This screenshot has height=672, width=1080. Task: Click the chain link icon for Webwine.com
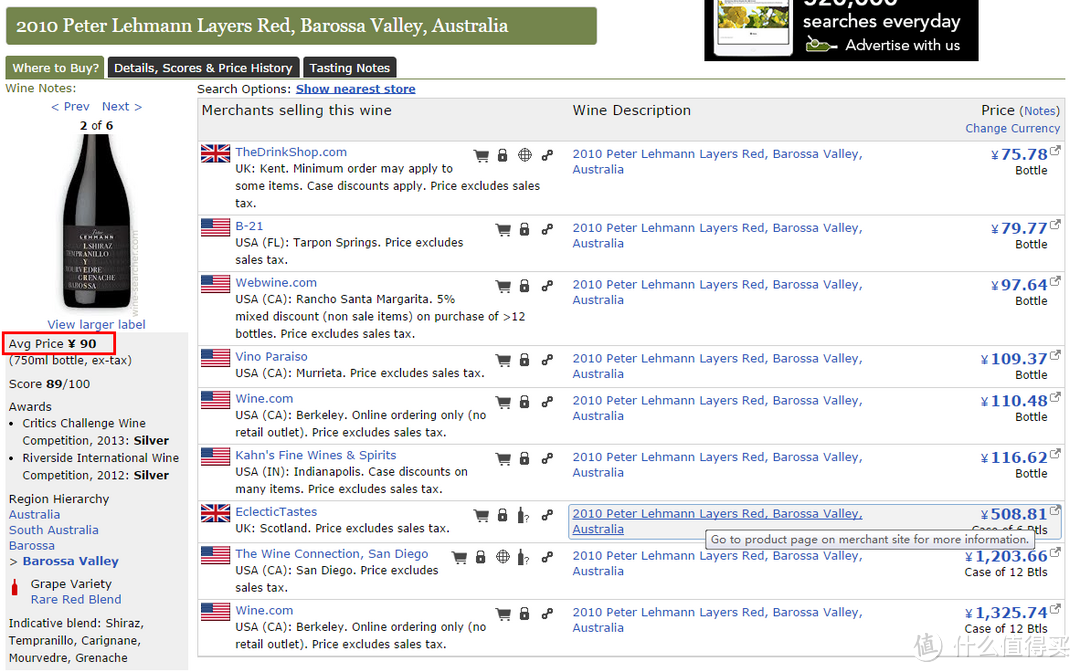548,286
